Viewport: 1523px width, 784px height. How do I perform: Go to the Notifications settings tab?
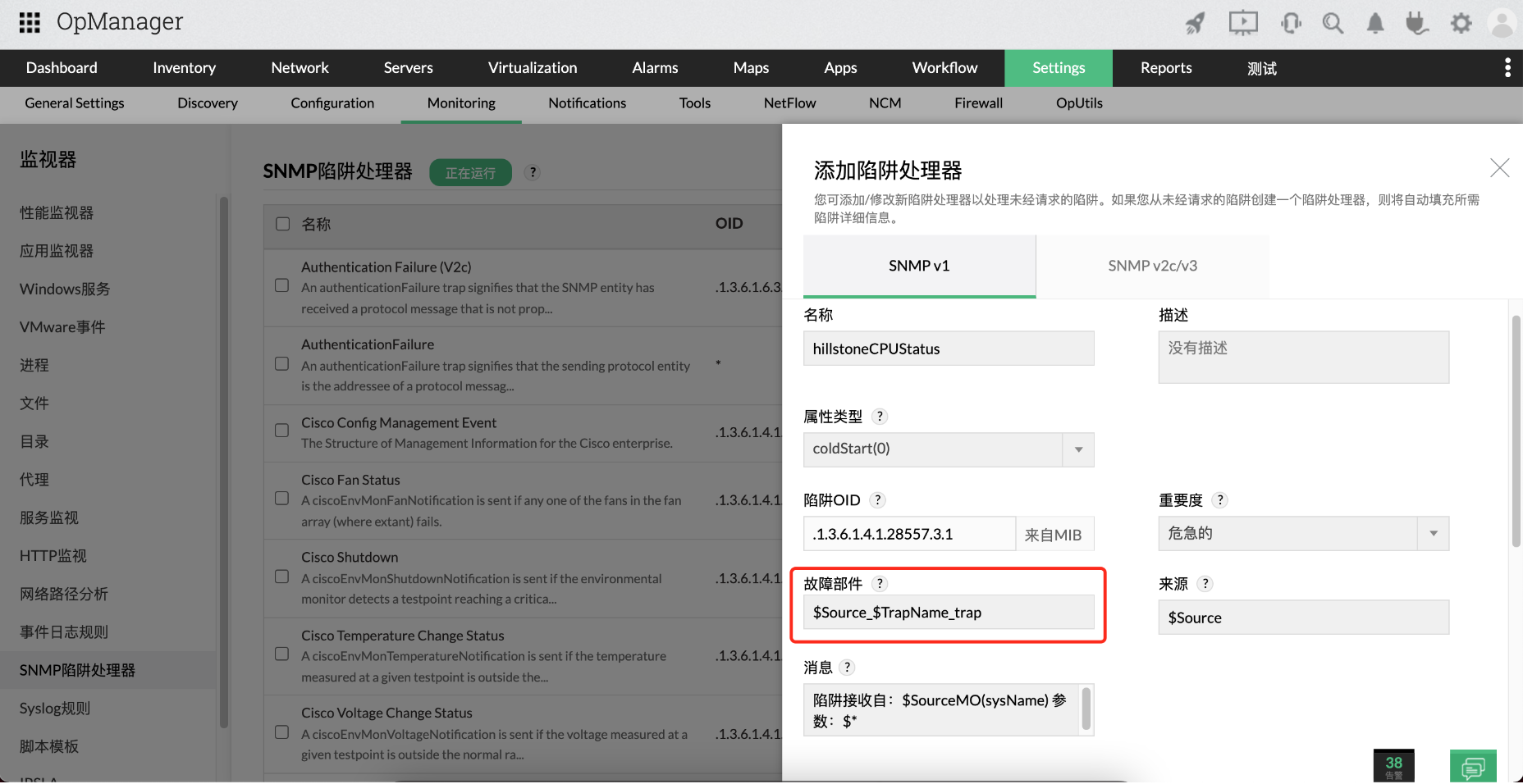pos(588,103)
